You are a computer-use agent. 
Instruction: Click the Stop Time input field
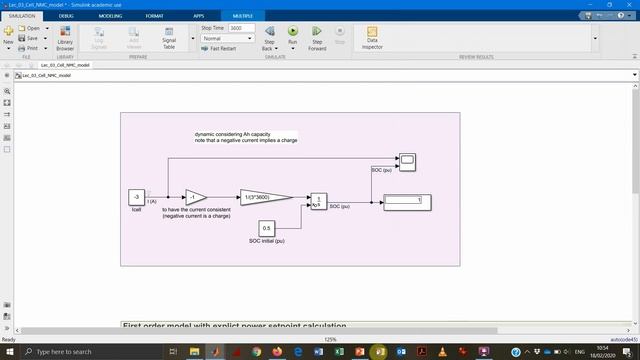tap(242, 28)
